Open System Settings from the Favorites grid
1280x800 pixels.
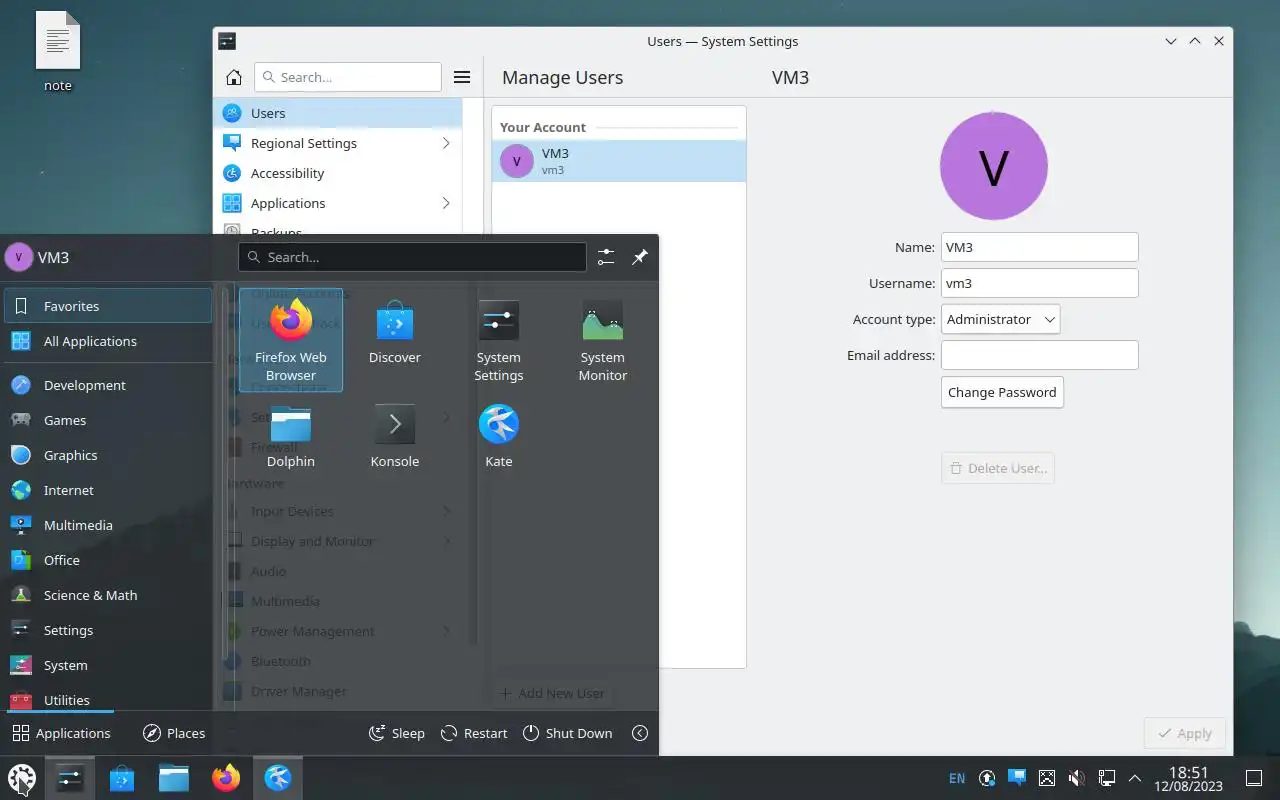click(x=499, y=340)
